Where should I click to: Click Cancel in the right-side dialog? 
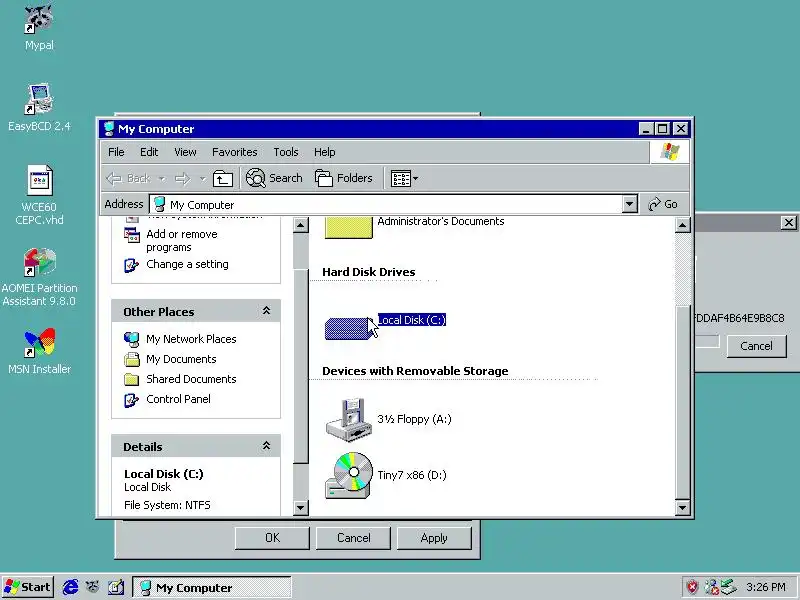(756, 346)
